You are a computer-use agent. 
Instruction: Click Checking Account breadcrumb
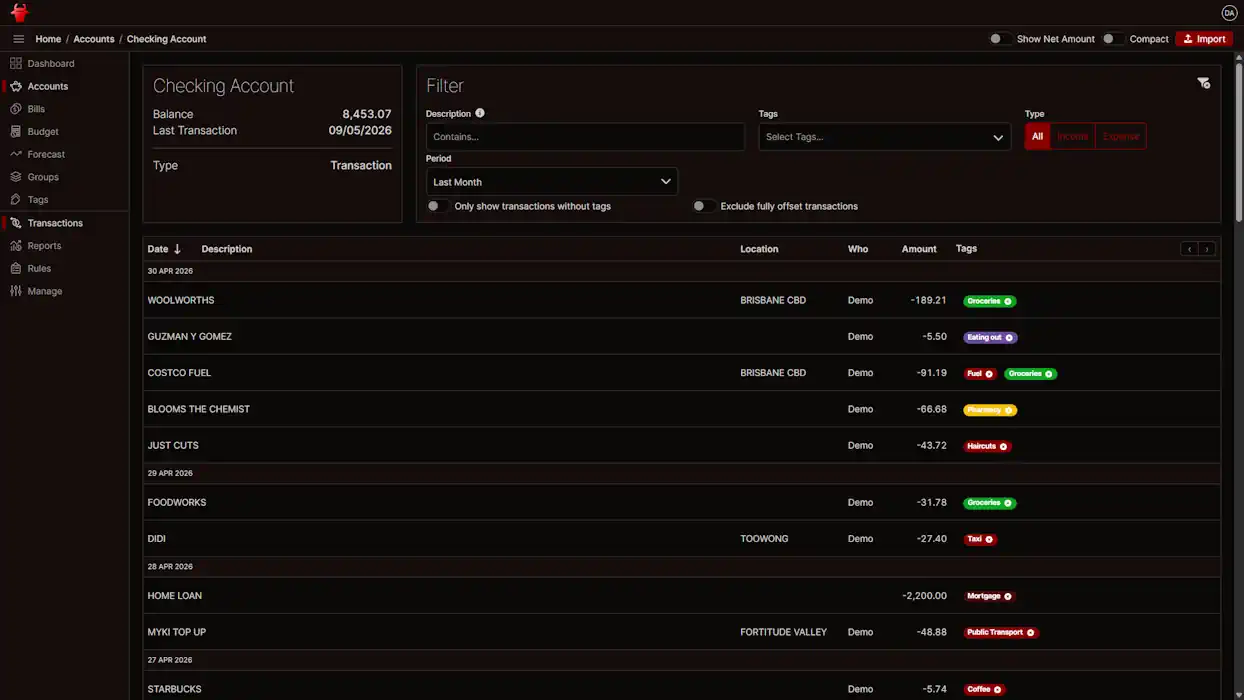[x=166, y=39]
